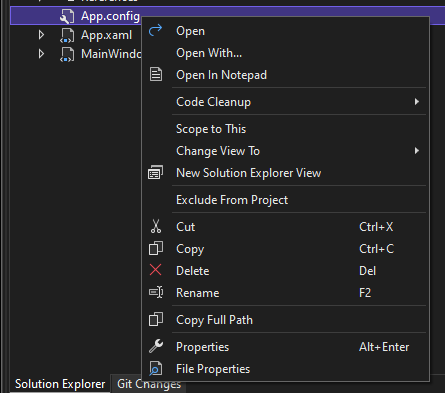Screen dimensions: 445x393
Task: Expand the App.xaml tree node
Action: [41, 35]
